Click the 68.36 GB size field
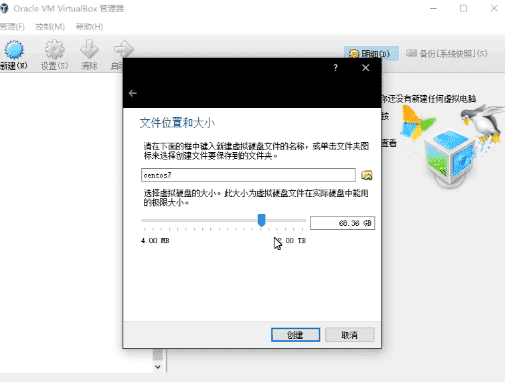Screen dimensions: 505x382 pyautogui.click(x=342, y=223)
